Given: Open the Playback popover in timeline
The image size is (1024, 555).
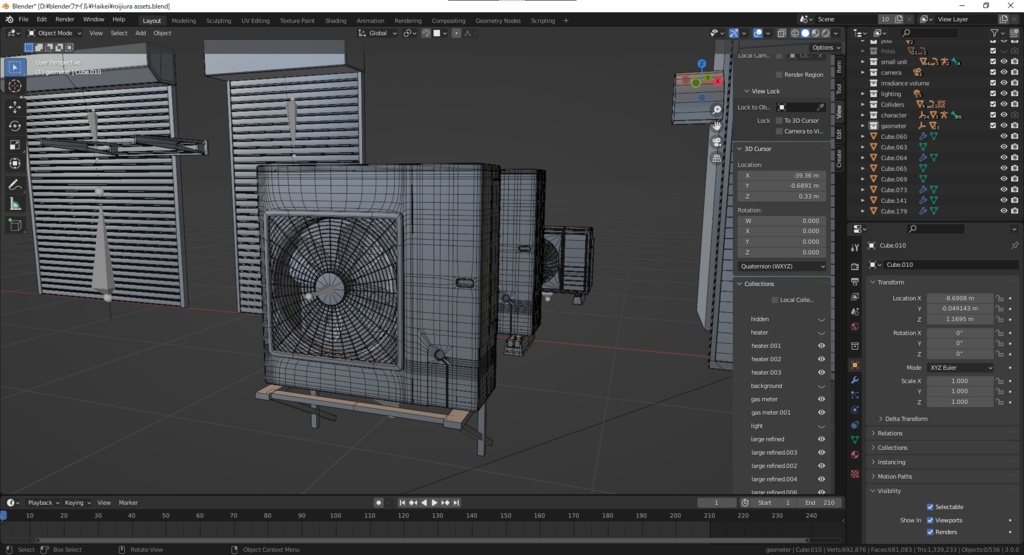Looking at the screenshot, I should tap(43, 503).
